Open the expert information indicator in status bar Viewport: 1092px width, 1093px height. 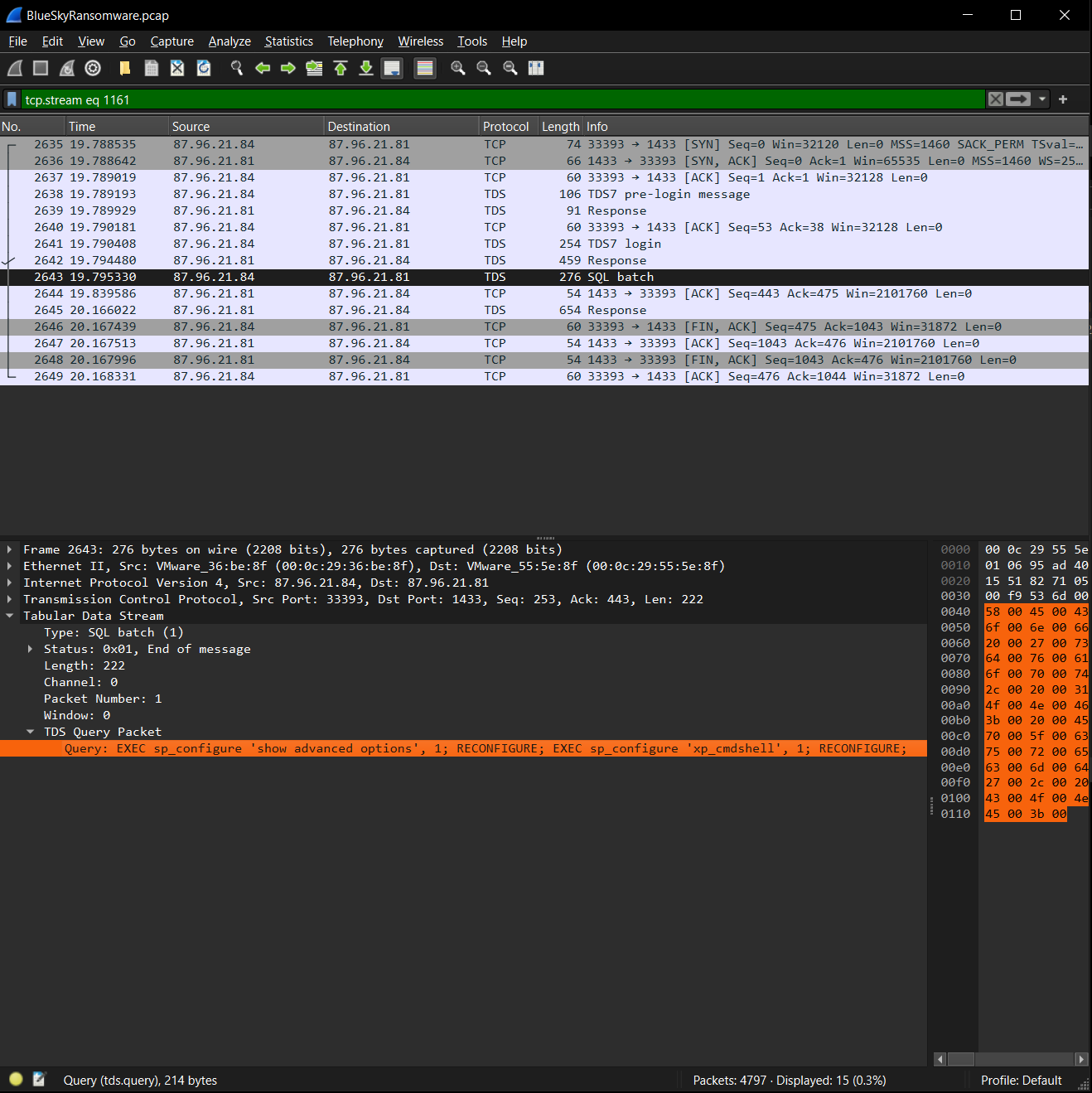coord(16,1079)
